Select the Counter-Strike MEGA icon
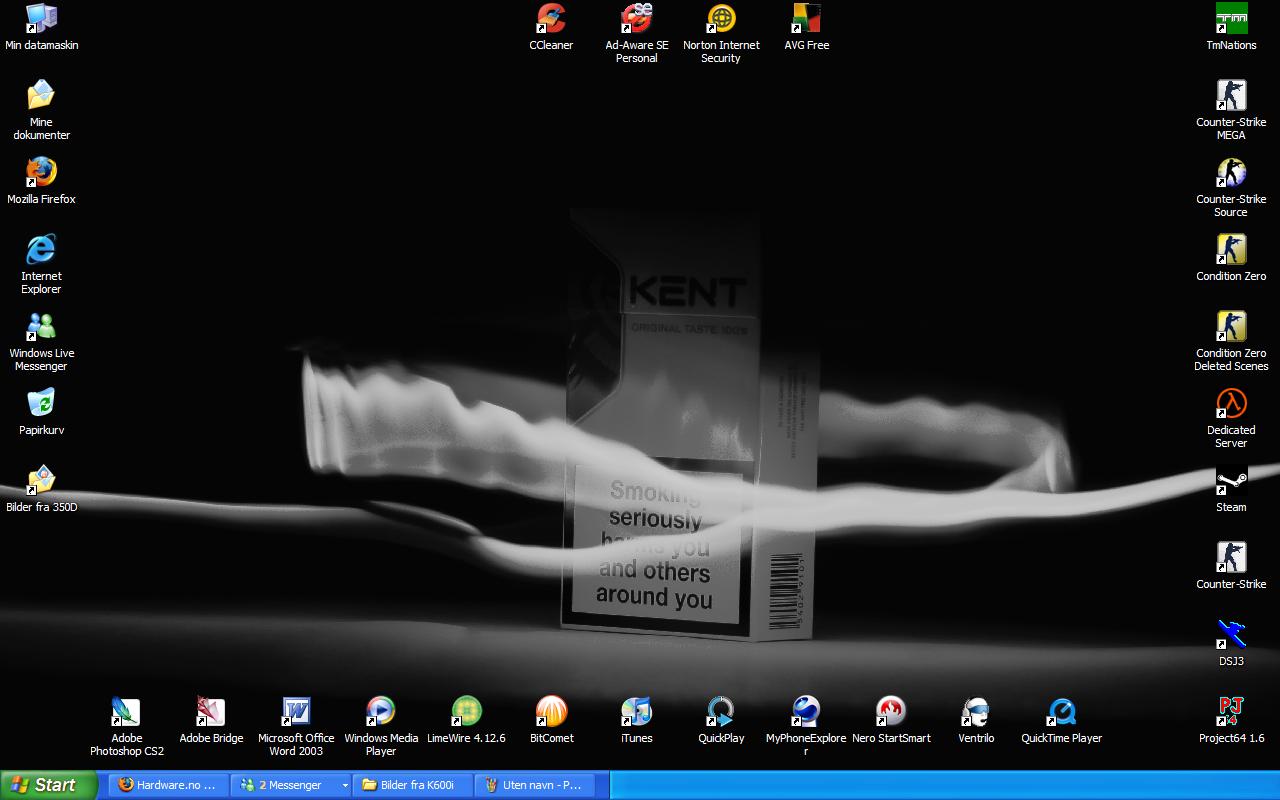1280x800 pixels. [1231, 95]
